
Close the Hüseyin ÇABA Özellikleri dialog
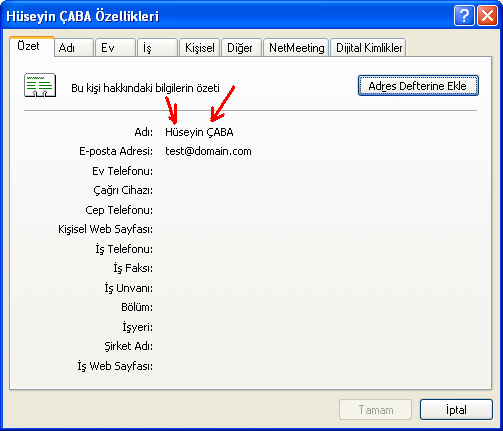[x=487, y=15]
